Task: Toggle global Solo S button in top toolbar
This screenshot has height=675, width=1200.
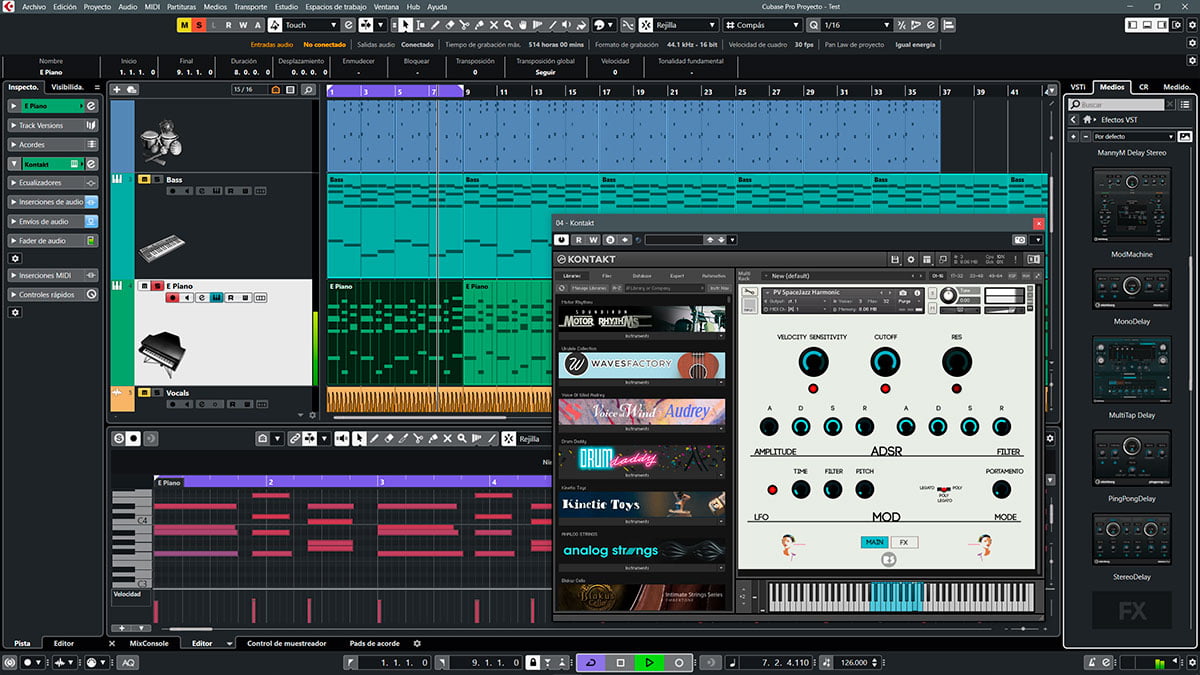Action: point(199,24)
